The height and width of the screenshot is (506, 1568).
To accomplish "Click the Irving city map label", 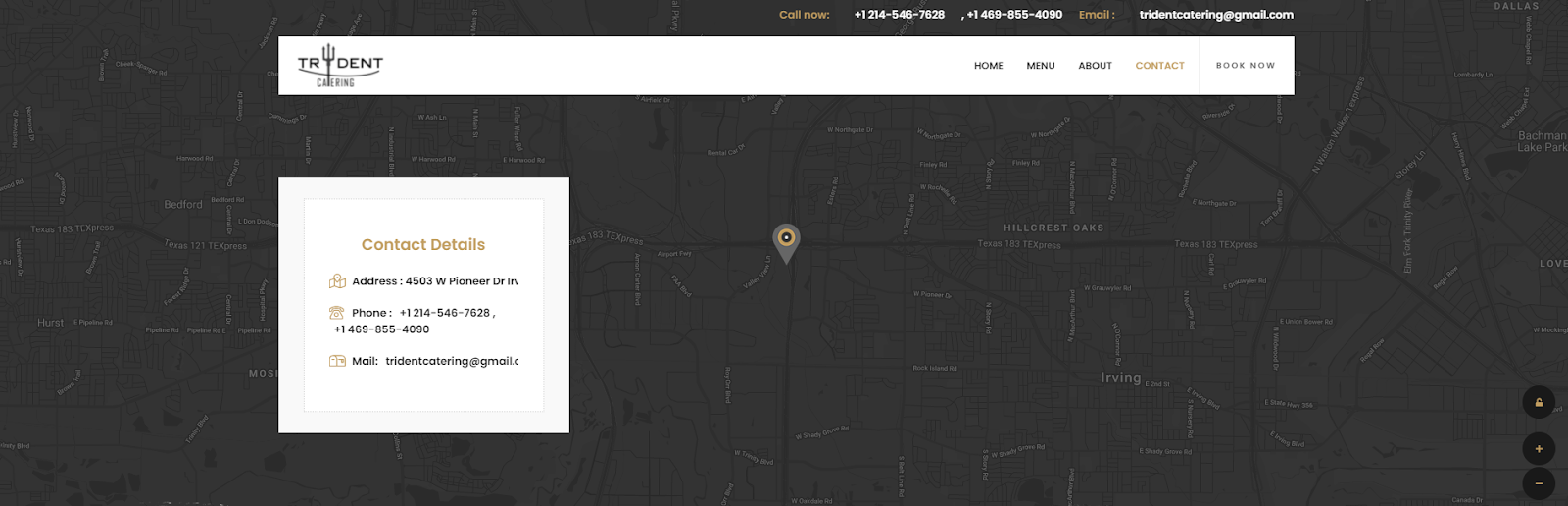I will 1120,378.
